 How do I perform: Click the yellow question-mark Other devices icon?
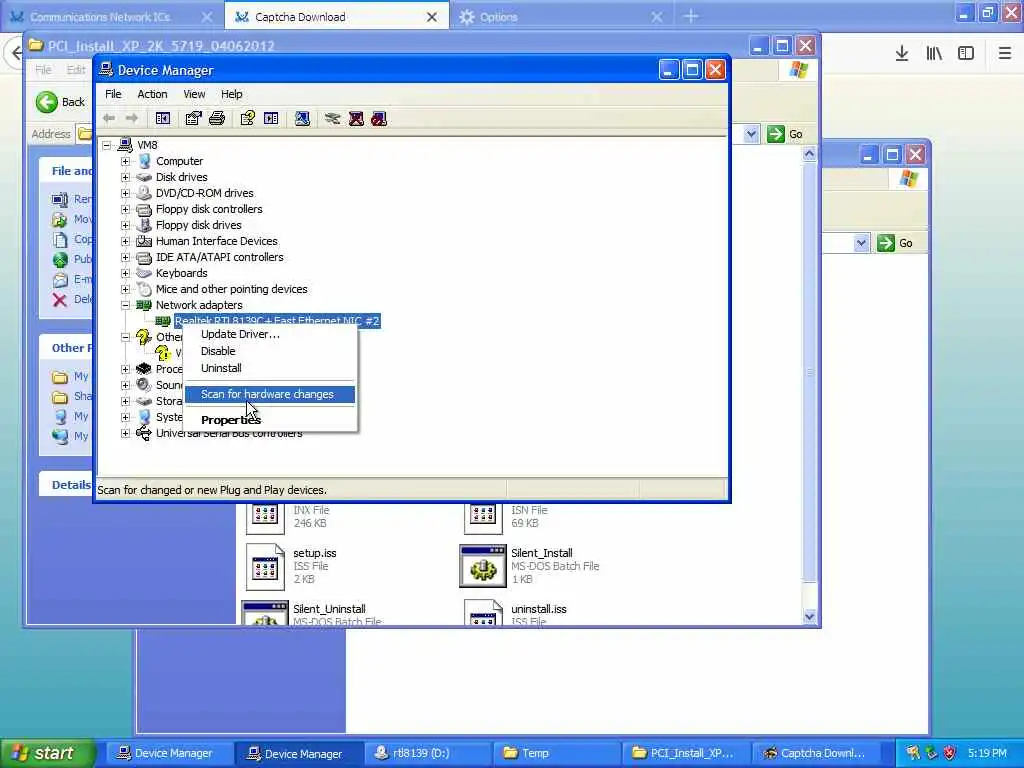pyautogui.click(x=143, y=337)
